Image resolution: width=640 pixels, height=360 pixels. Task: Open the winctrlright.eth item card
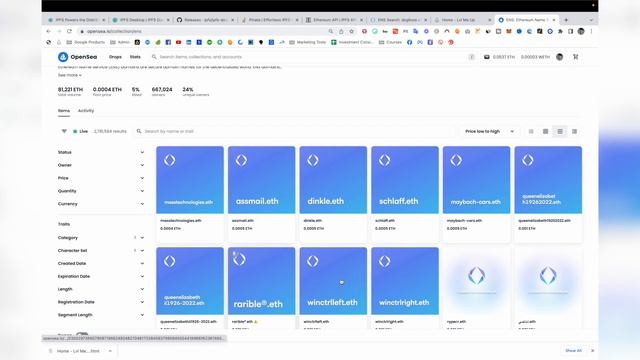pos(405,288)
